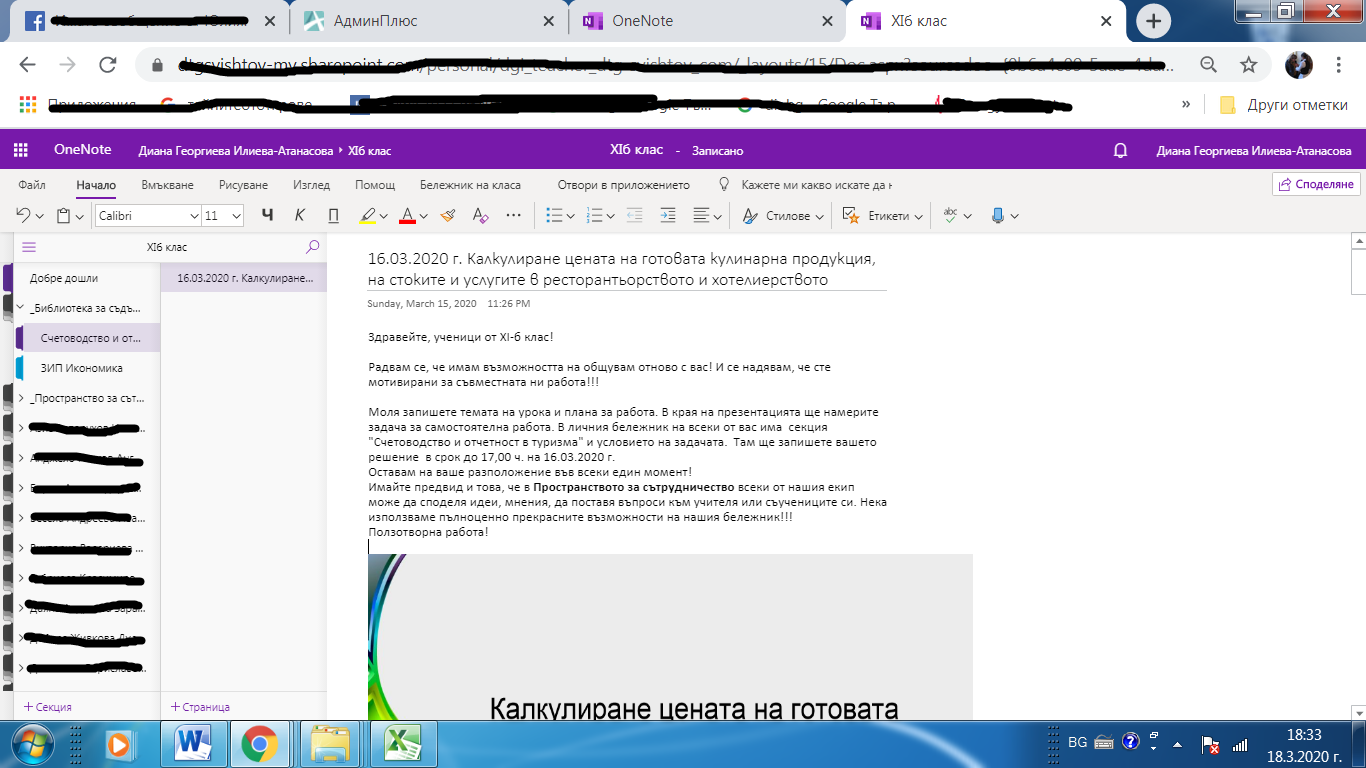Screen dimensions: 1366x768
Task: Collapse the _Библиотека за съдържание section group
Action: 21,308
